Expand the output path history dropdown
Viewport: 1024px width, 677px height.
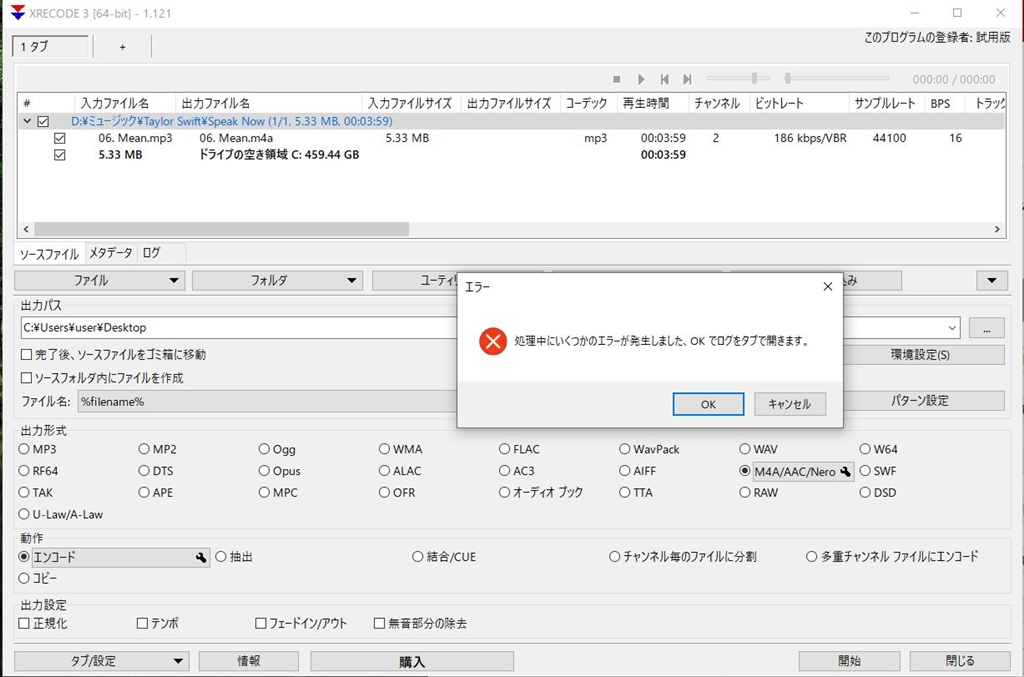tap(952, 328)
